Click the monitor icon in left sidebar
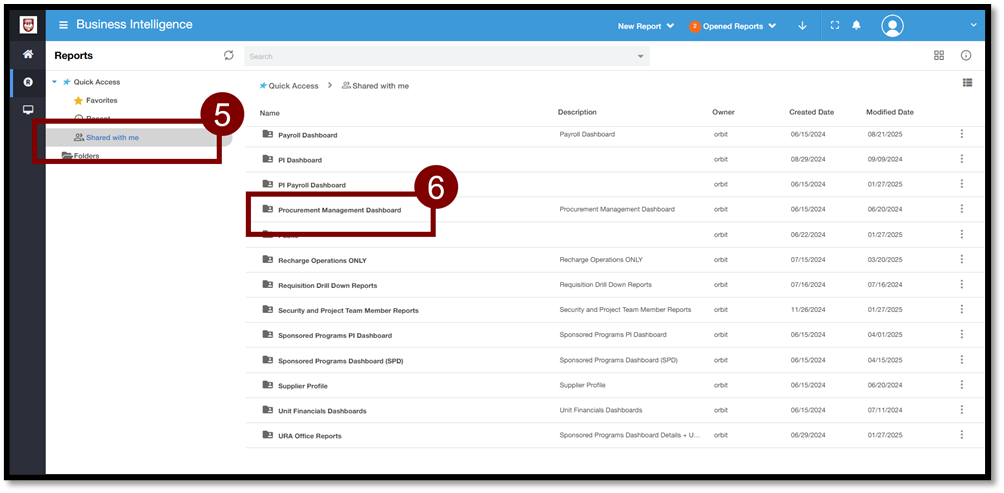 (x=28, y=110)
